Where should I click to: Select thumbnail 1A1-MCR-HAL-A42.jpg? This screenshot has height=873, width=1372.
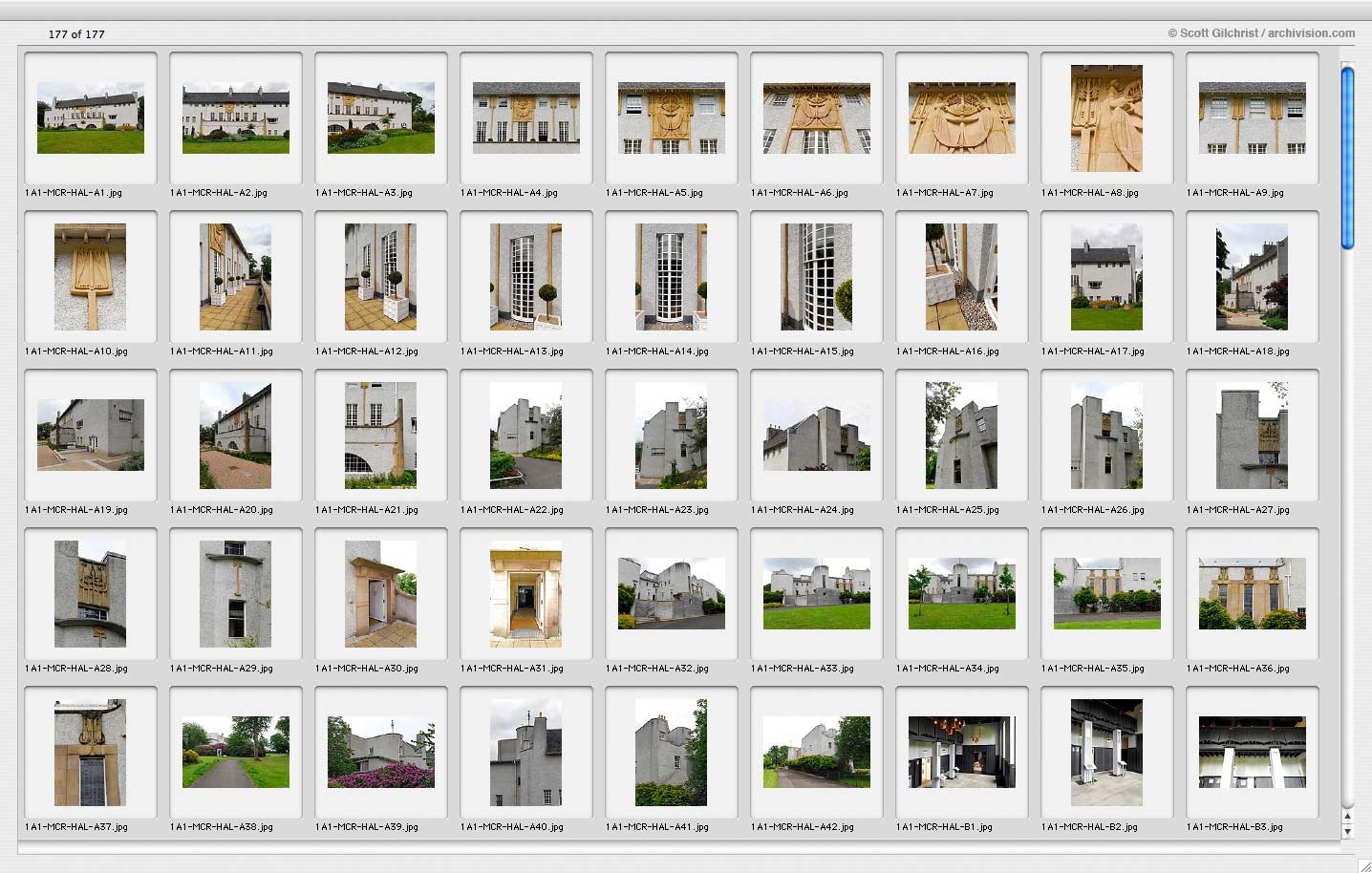[x=817, y=752]
